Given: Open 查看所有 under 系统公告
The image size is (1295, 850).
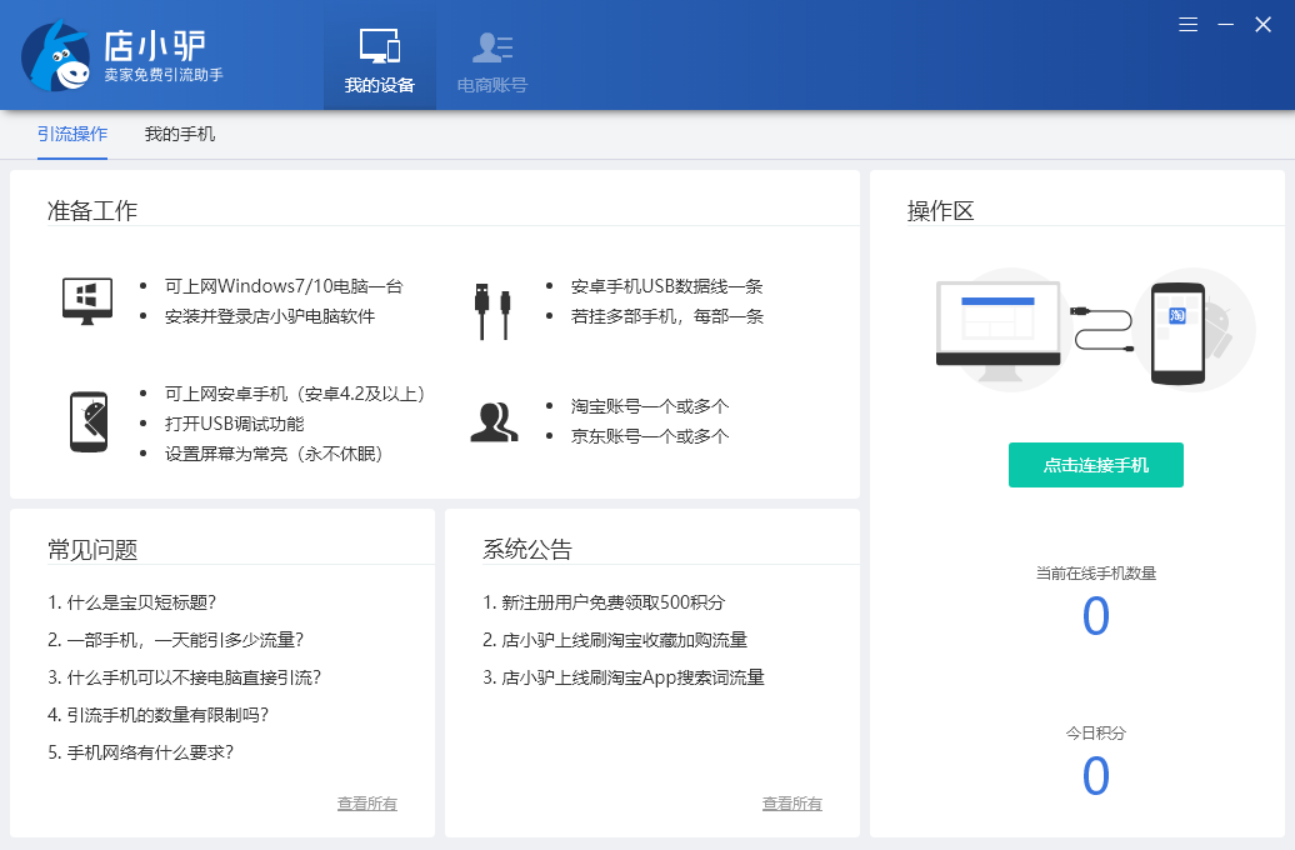Looking at the screenshot, I should coord(791,803).
